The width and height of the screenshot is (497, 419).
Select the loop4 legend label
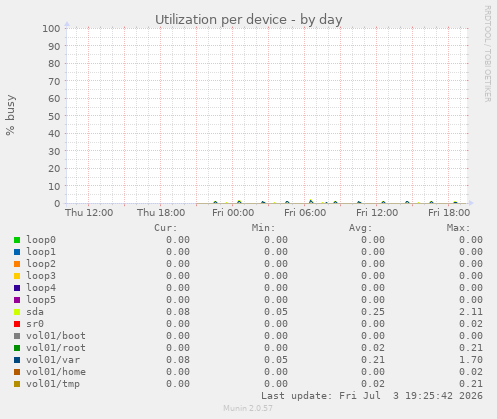[41, 288]
